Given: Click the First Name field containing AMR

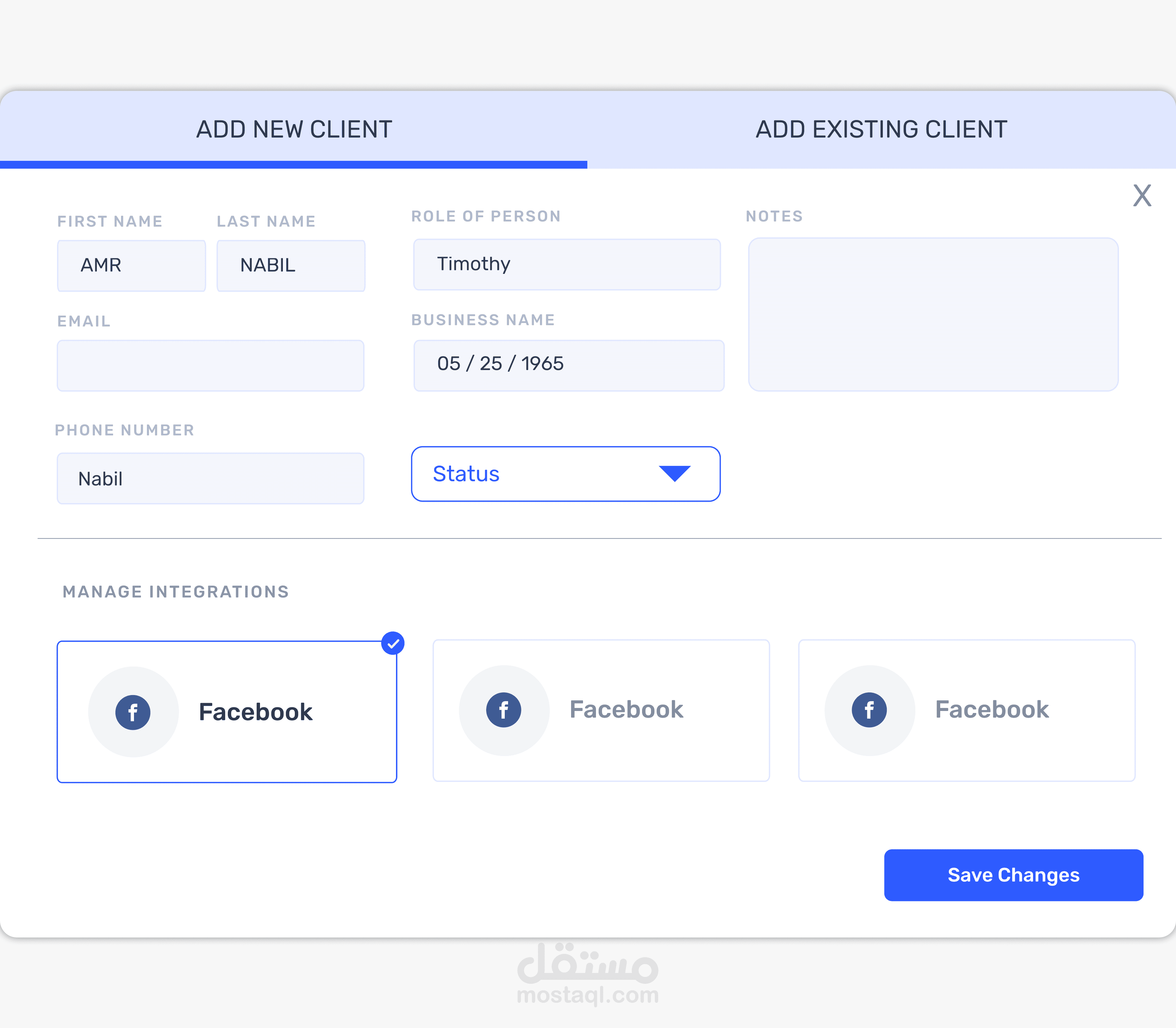Looking at the screenshot, I should 131,266.
